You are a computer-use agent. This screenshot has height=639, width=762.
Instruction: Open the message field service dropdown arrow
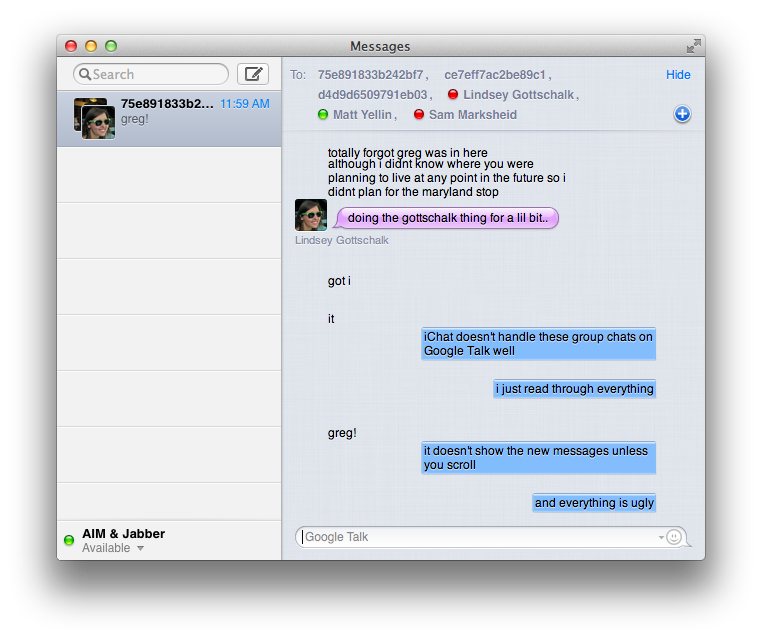click(x=661, y=537)
